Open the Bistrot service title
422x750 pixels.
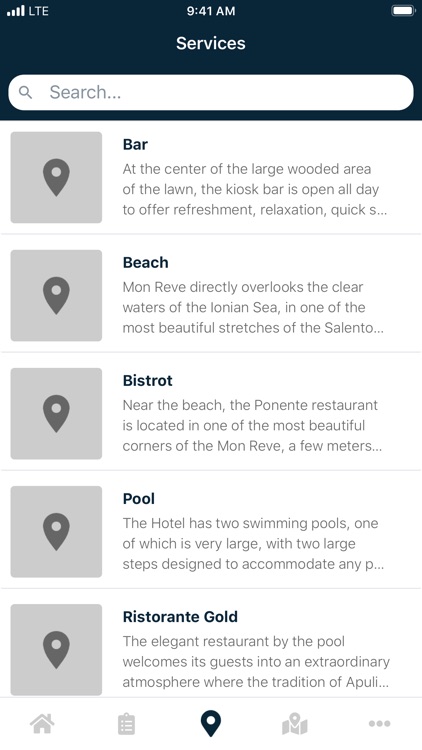pos(147,381)
